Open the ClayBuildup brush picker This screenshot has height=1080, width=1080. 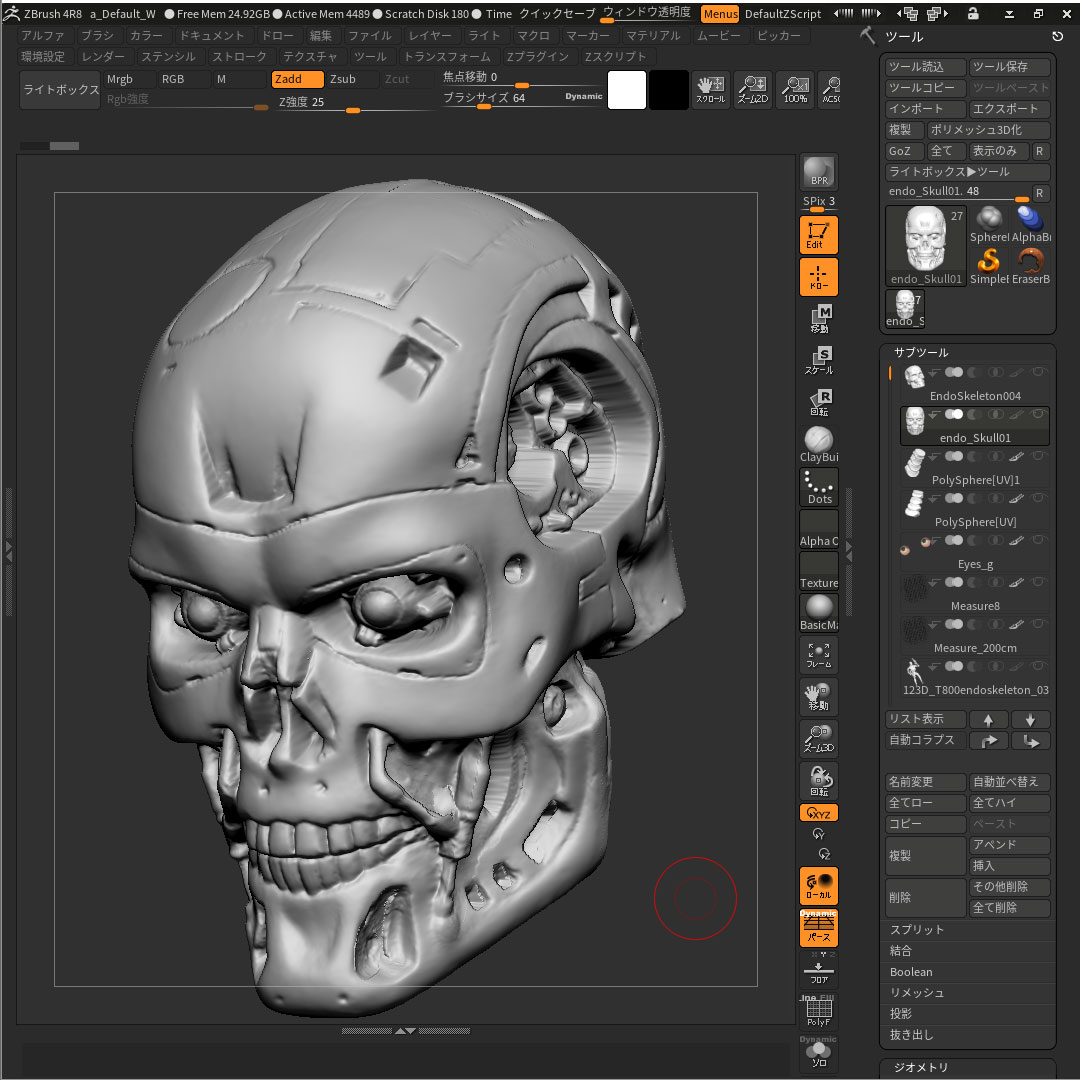click(818, 445)
